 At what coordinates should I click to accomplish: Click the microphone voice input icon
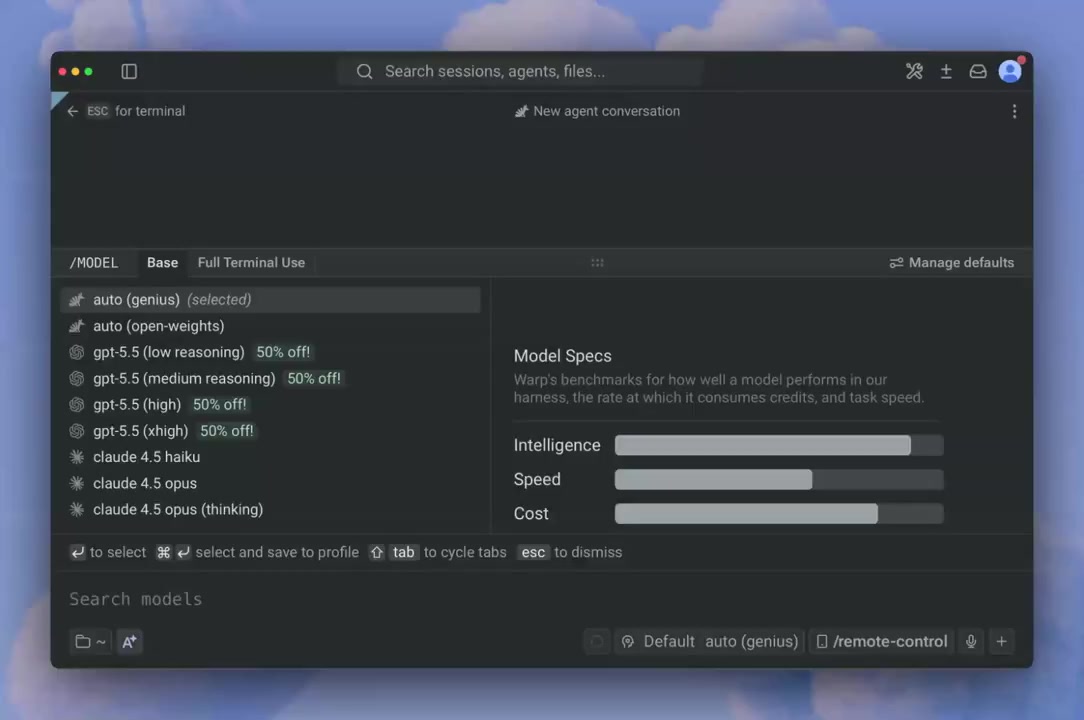tap(971, 641)
